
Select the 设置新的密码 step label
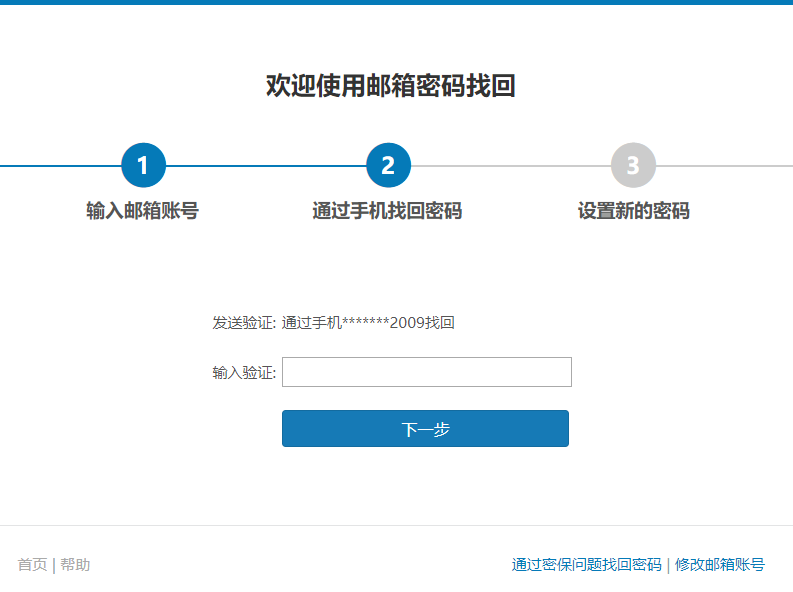coord(633,211)
